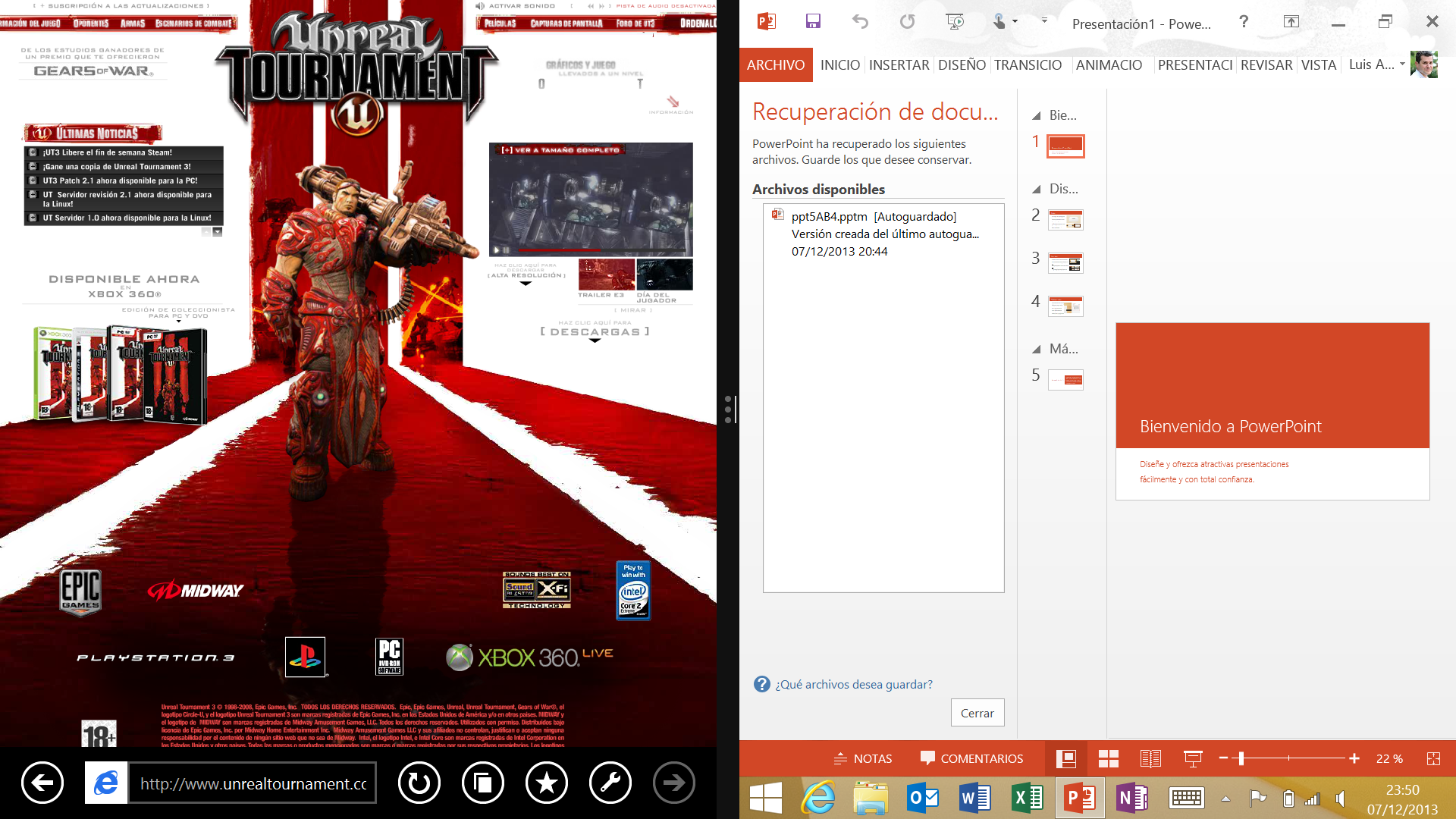Click the zoom slider in status bar
The width and height of the screenshot is (1456, 819).
pyautogui.click(x=1241, y=758)
